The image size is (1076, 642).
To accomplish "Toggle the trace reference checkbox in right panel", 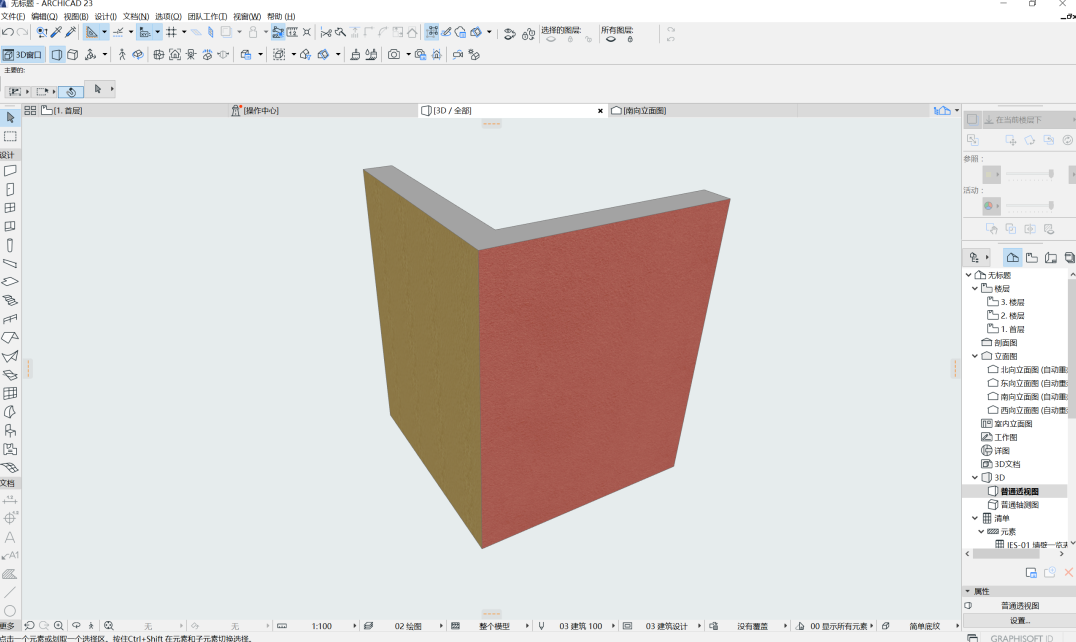I will pos(972,119).
